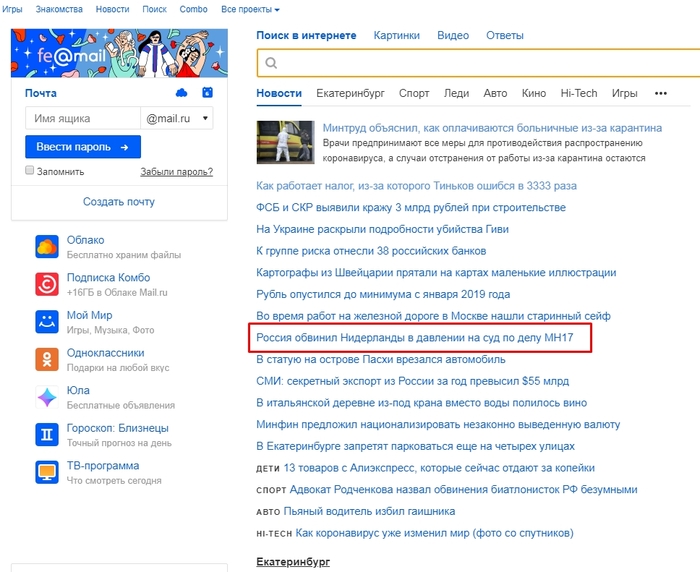Open Combo in the top navigation
The height and width of the screenshot is (572, 700).
point(193,9)
